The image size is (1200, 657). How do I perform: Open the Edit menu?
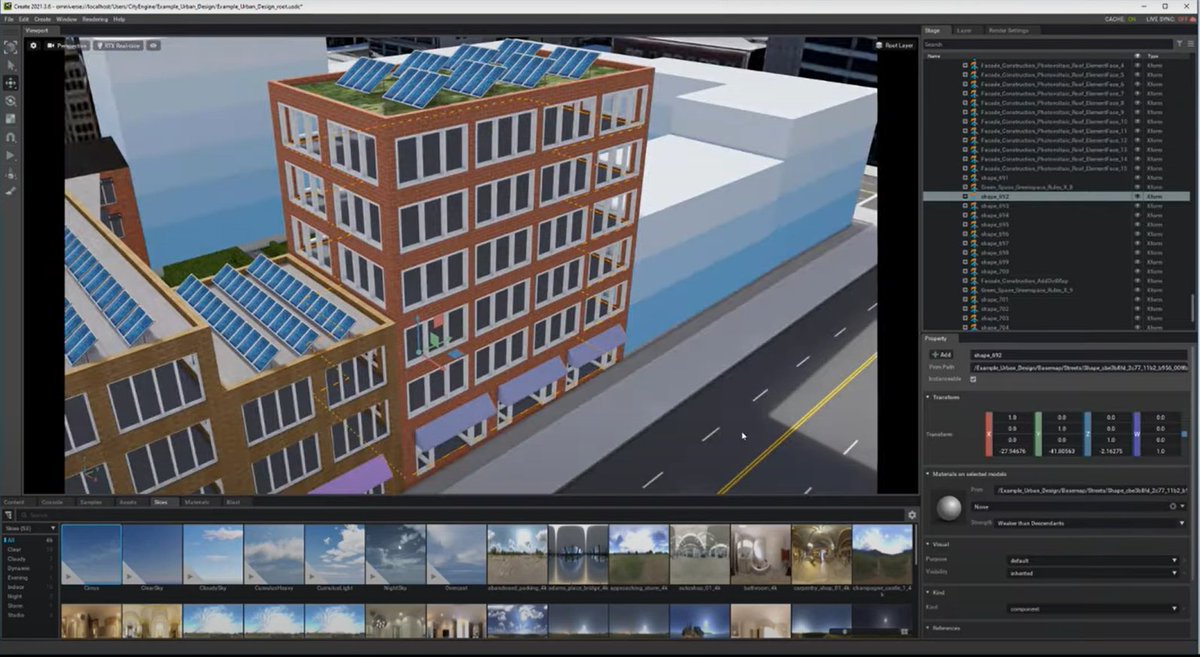point(24,19)
